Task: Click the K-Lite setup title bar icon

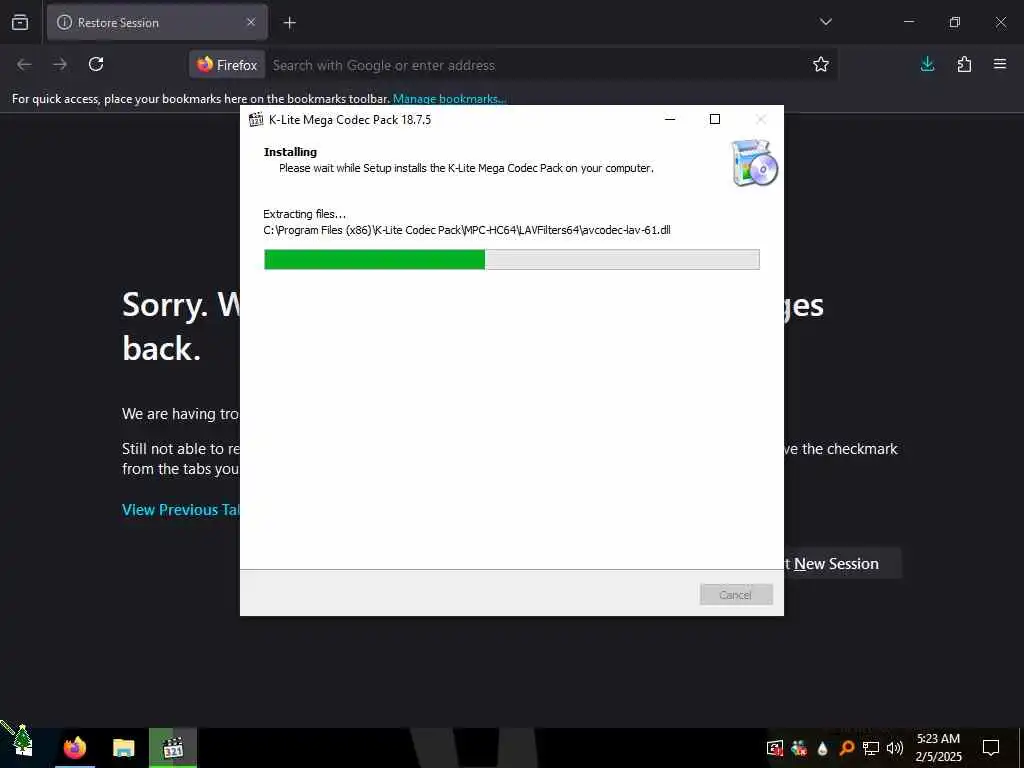Action: pyautogui.click(x=256, y=120)
